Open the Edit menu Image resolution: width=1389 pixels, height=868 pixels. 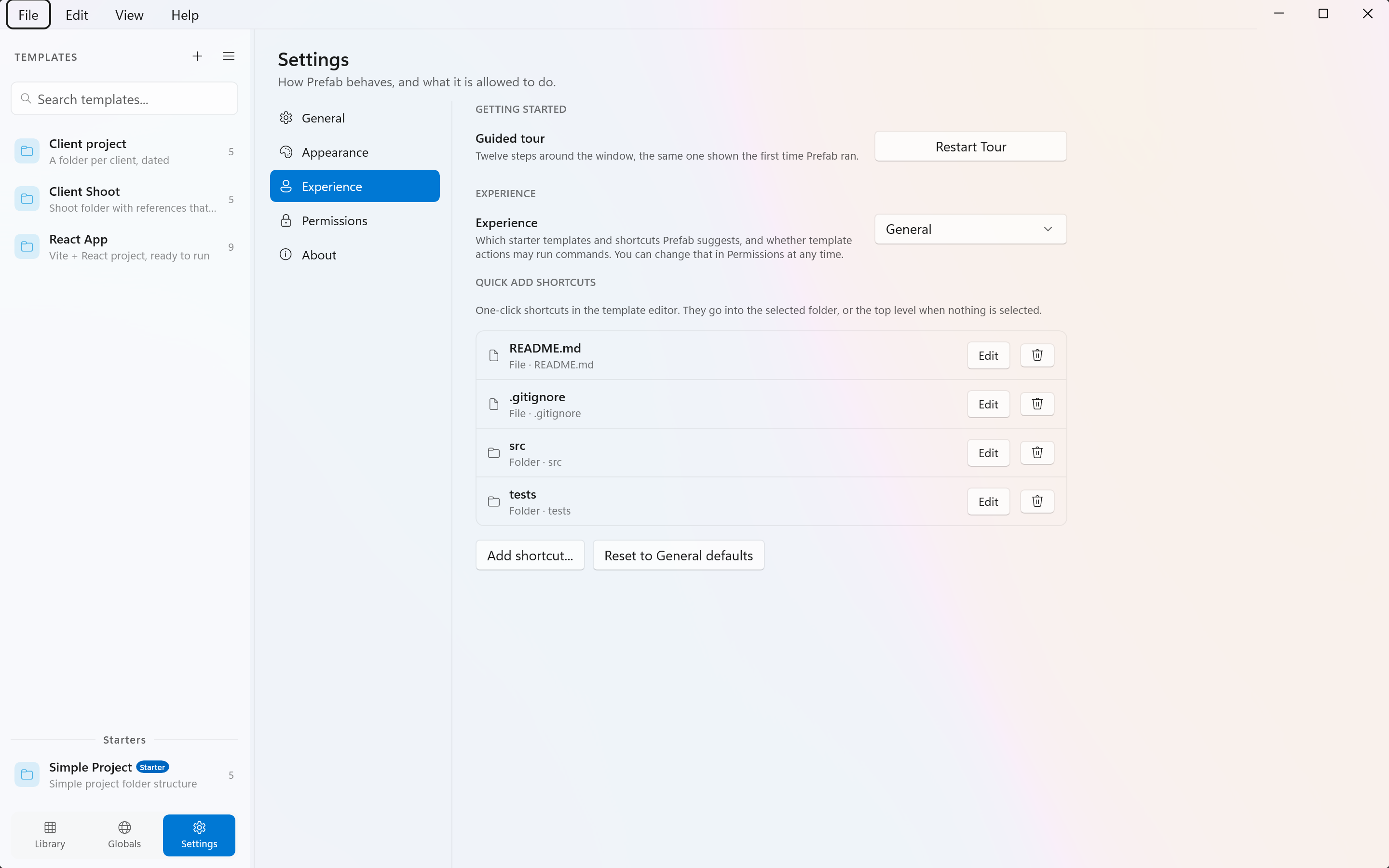pos(76,15)
